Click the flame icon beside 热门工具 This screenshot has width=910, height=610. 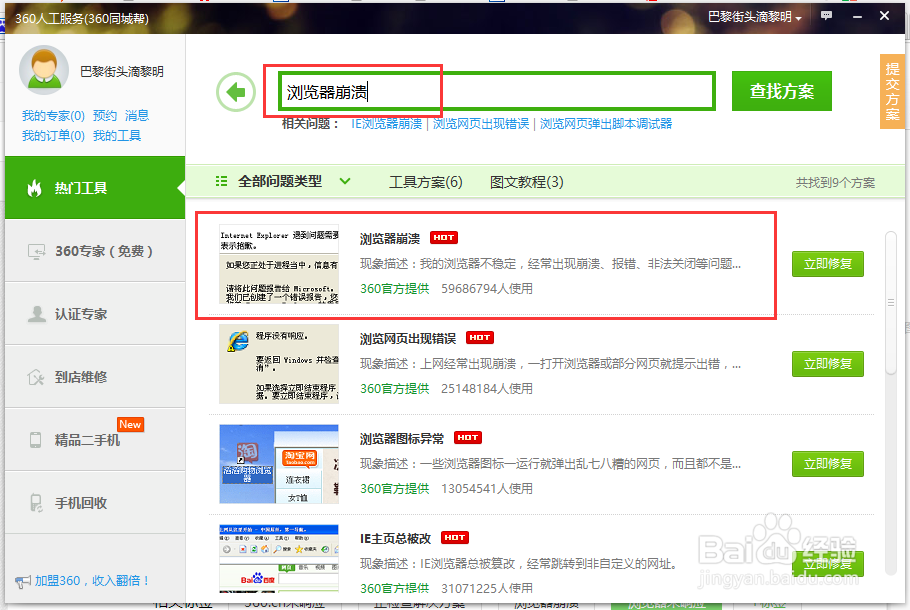34,188
